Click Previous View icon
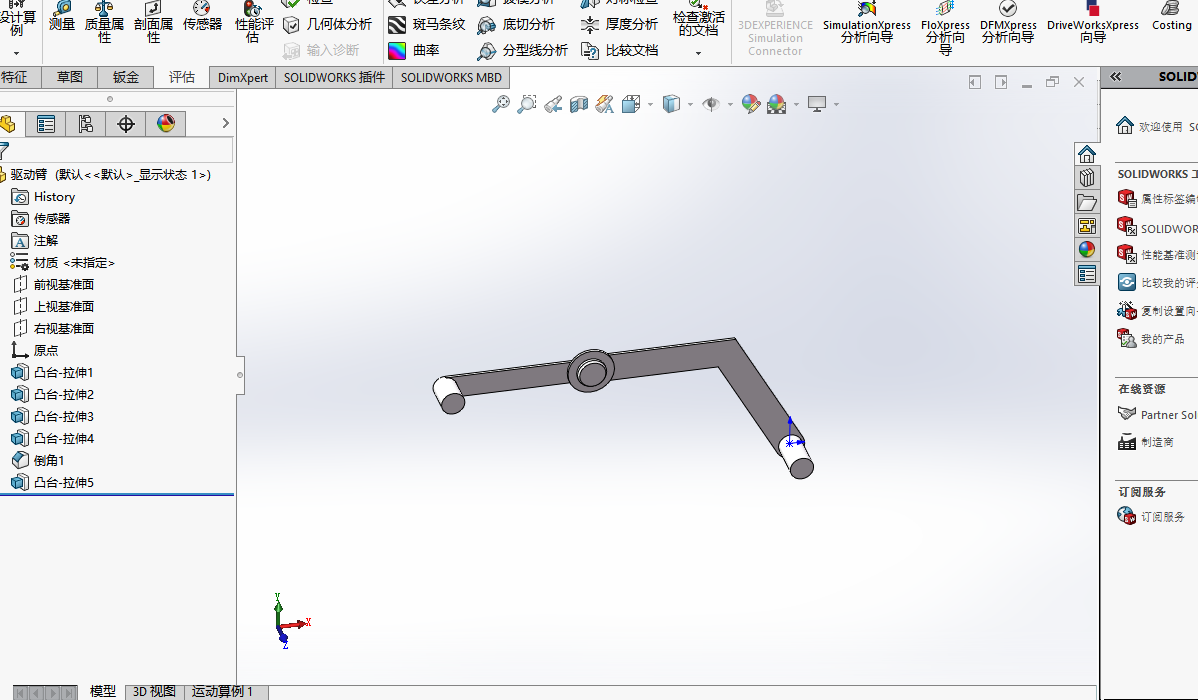The image size is (1198, 700). tap(553, 104)
